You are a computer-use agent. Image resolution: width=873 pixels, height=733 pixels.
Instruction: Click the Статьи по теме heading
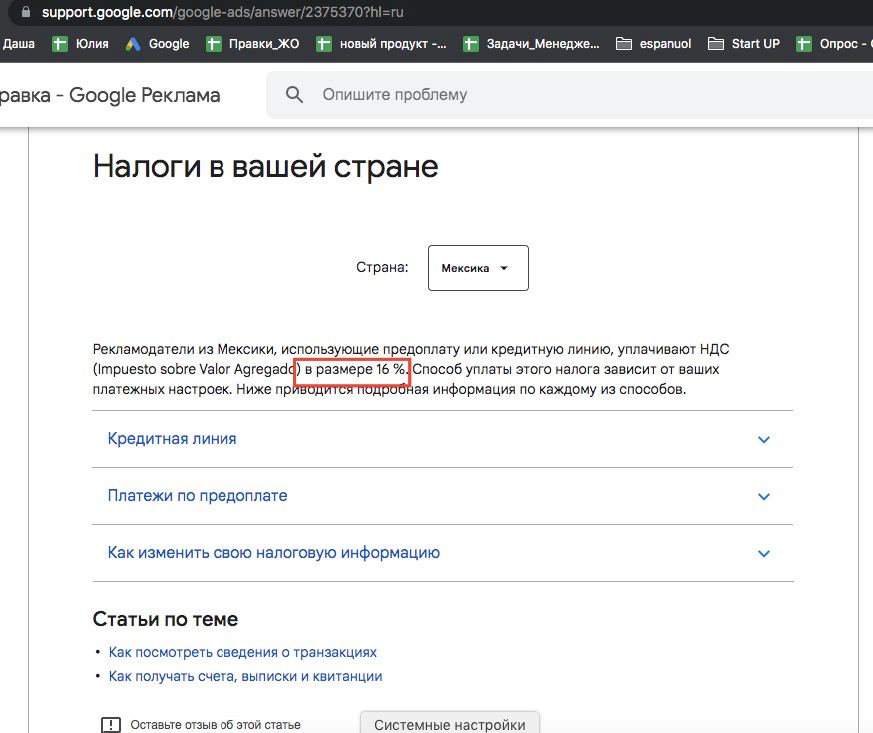(165, 619)
